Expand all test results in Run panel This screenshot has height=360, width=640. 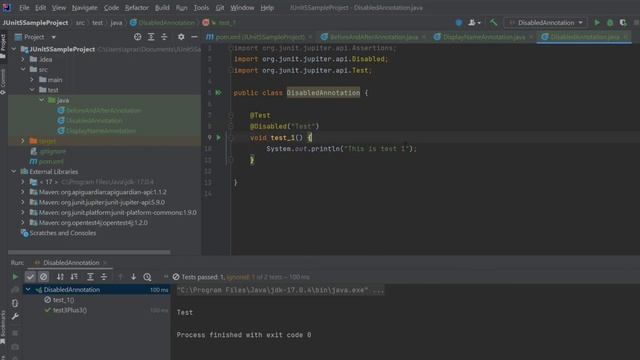coord(90,277)
